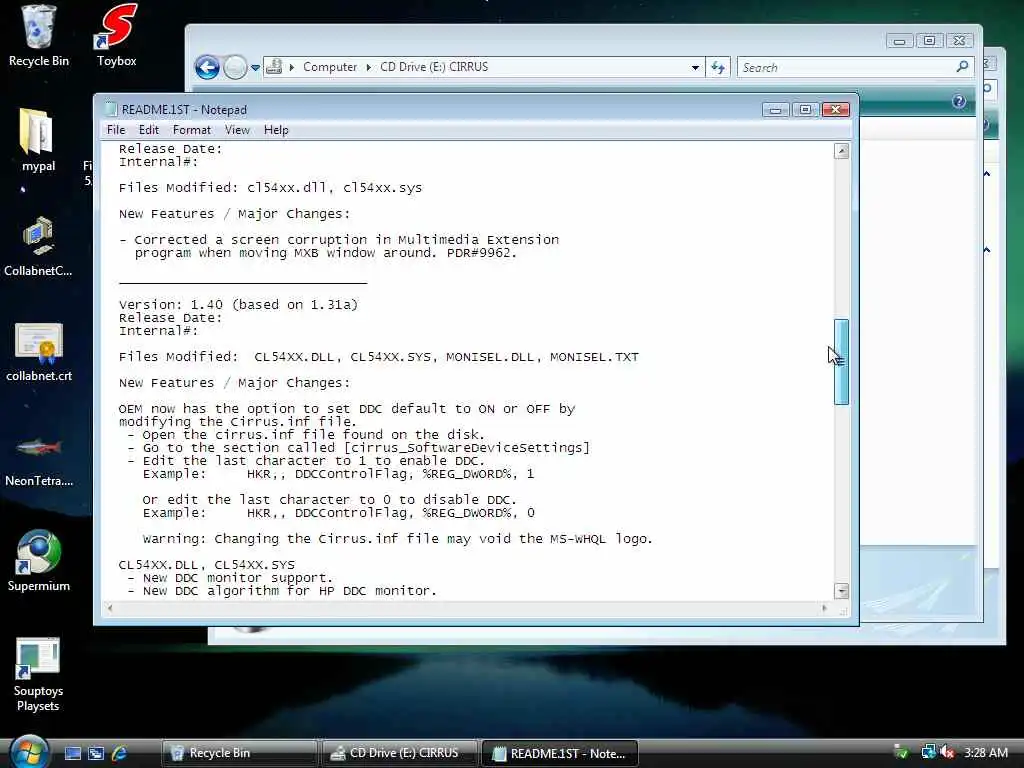Open Notepad Edit menu

(x=149, y=130)
